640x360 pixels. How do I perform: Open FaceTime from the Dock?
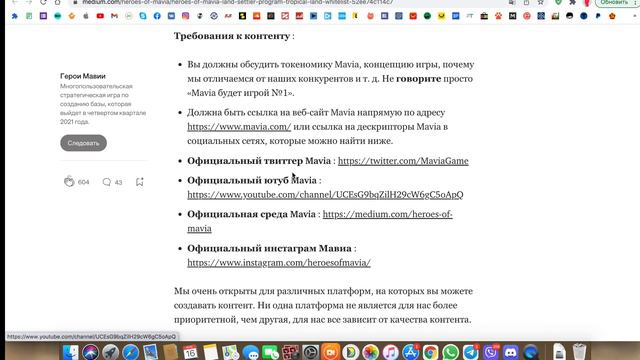(271, 352)
